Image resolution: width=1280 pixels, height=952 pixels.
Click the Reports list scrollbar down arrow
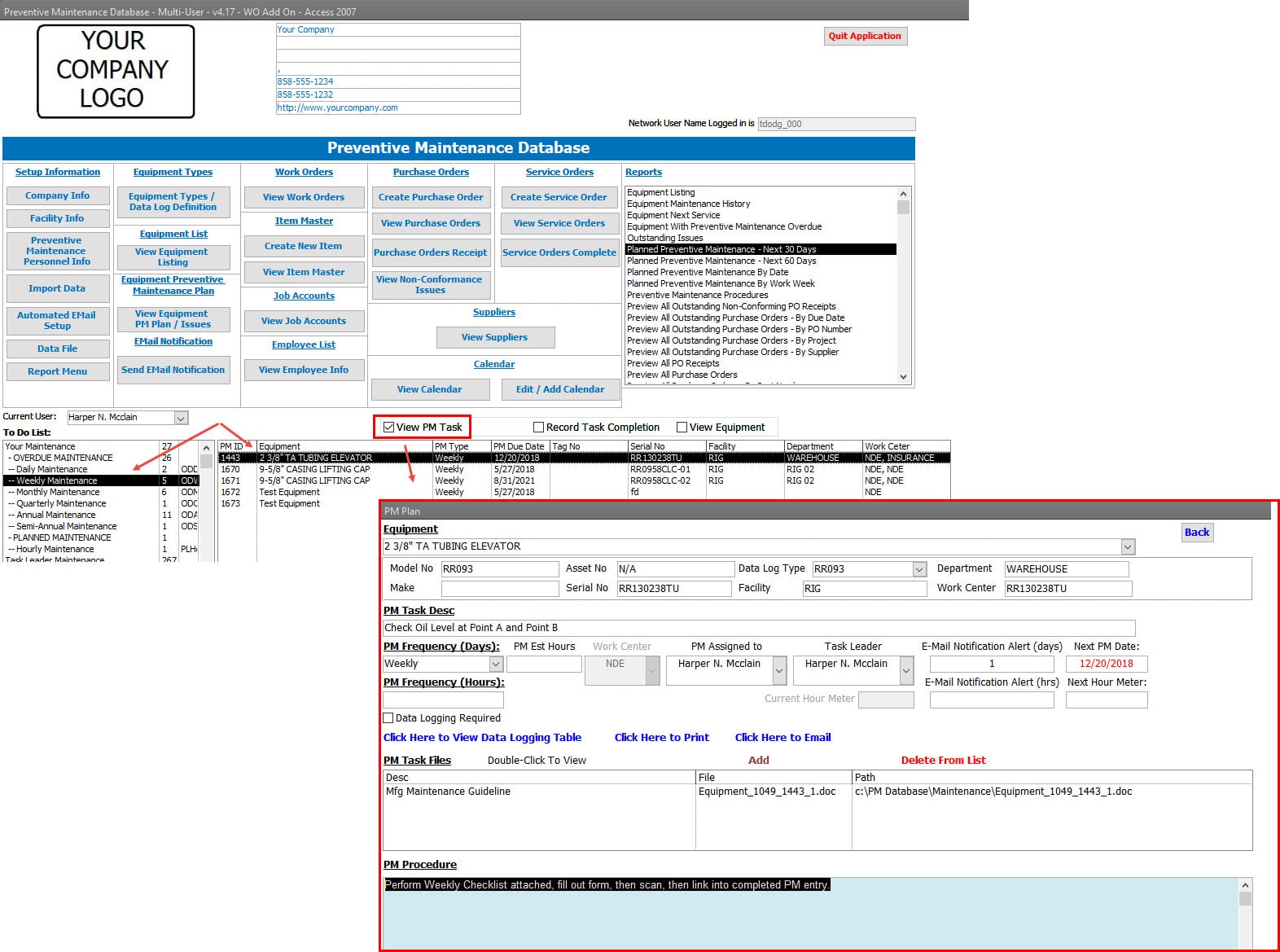pyautogui.click(x=903, y=377)
